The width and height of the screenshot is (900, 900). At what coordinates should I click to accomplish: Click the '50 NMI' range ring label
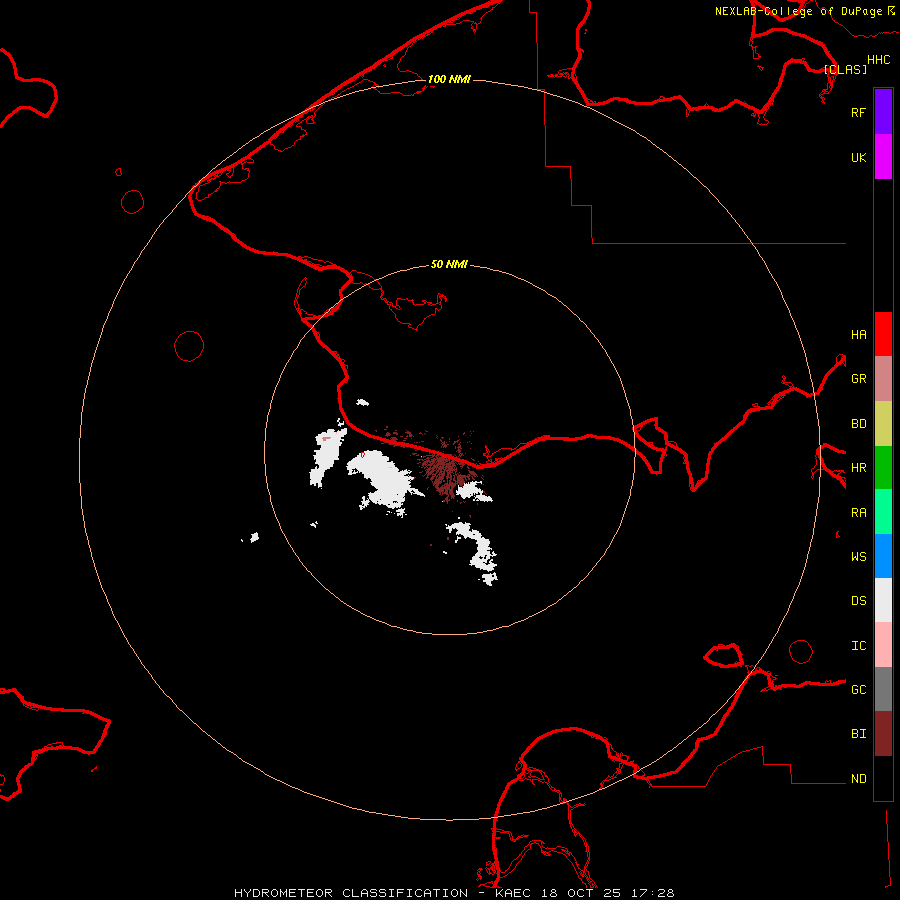click(x=449, y=264)
